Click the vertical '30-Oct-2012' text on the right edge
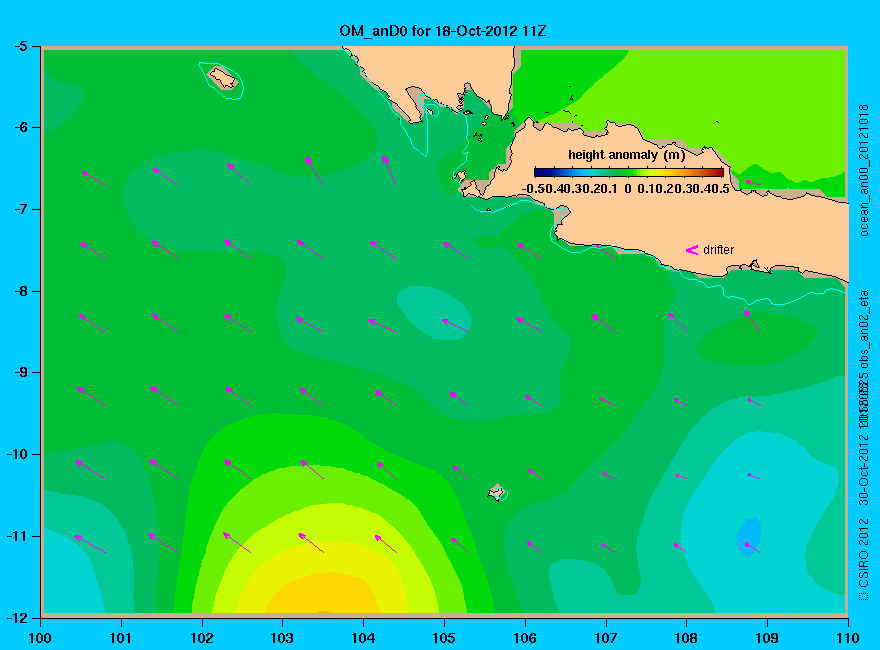 point(864,468)
